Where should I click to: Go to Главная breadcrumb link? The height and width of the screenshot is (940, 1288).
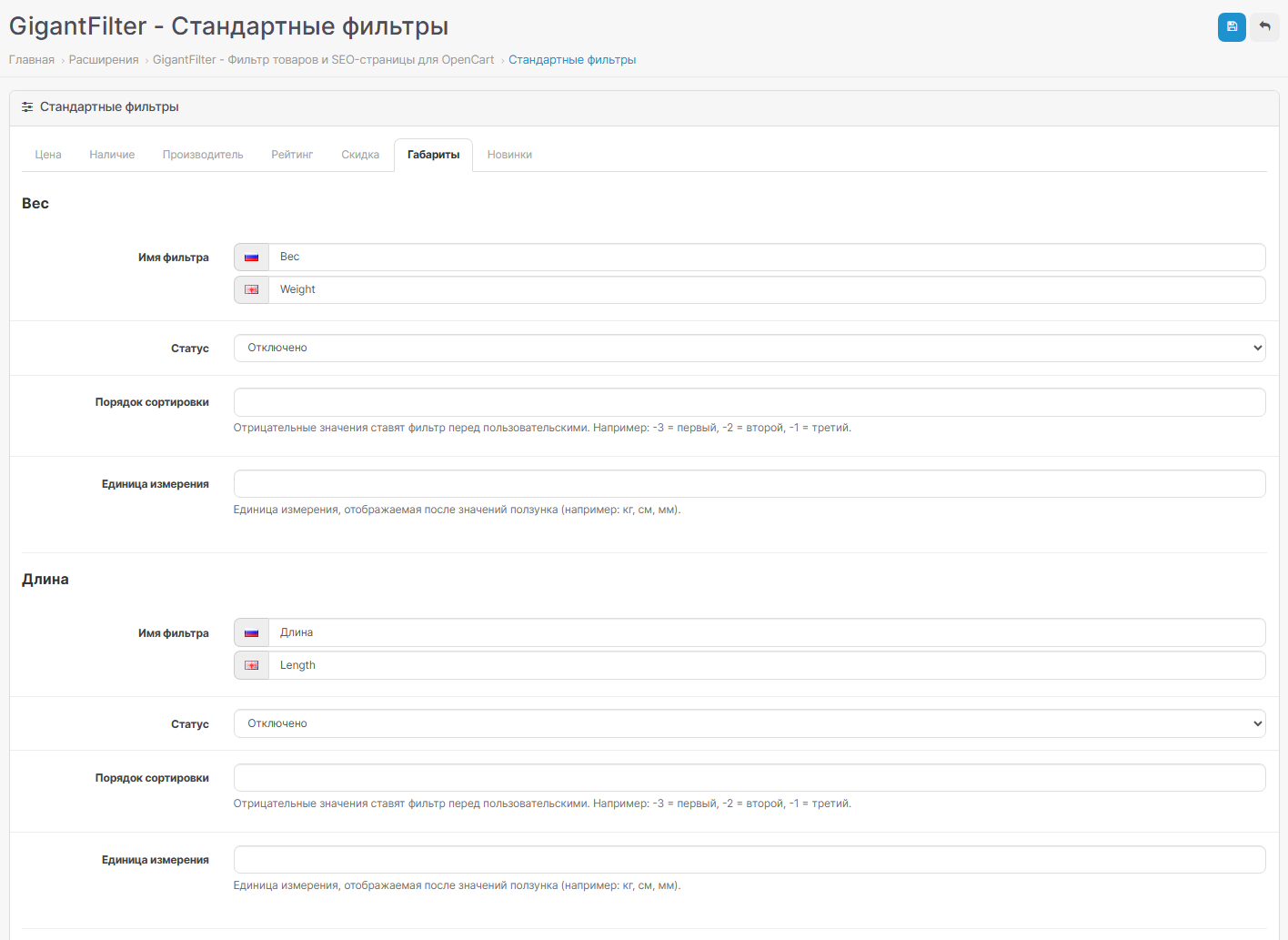(32, 60)
